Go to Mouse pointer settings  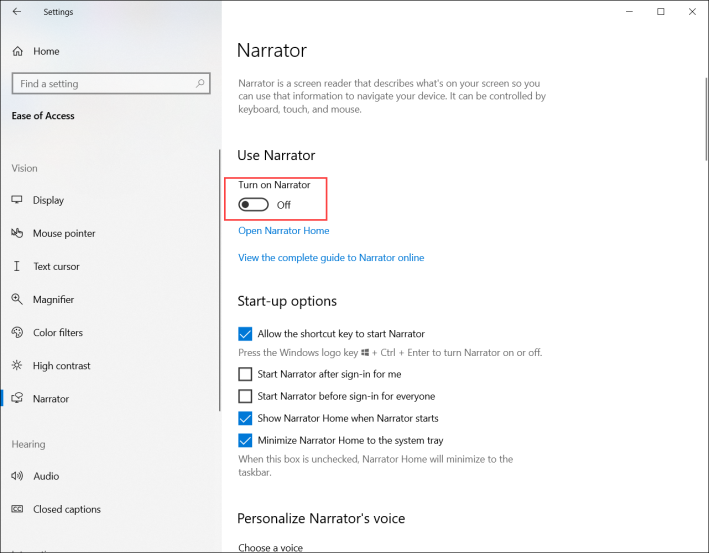(x=64, y=233)
